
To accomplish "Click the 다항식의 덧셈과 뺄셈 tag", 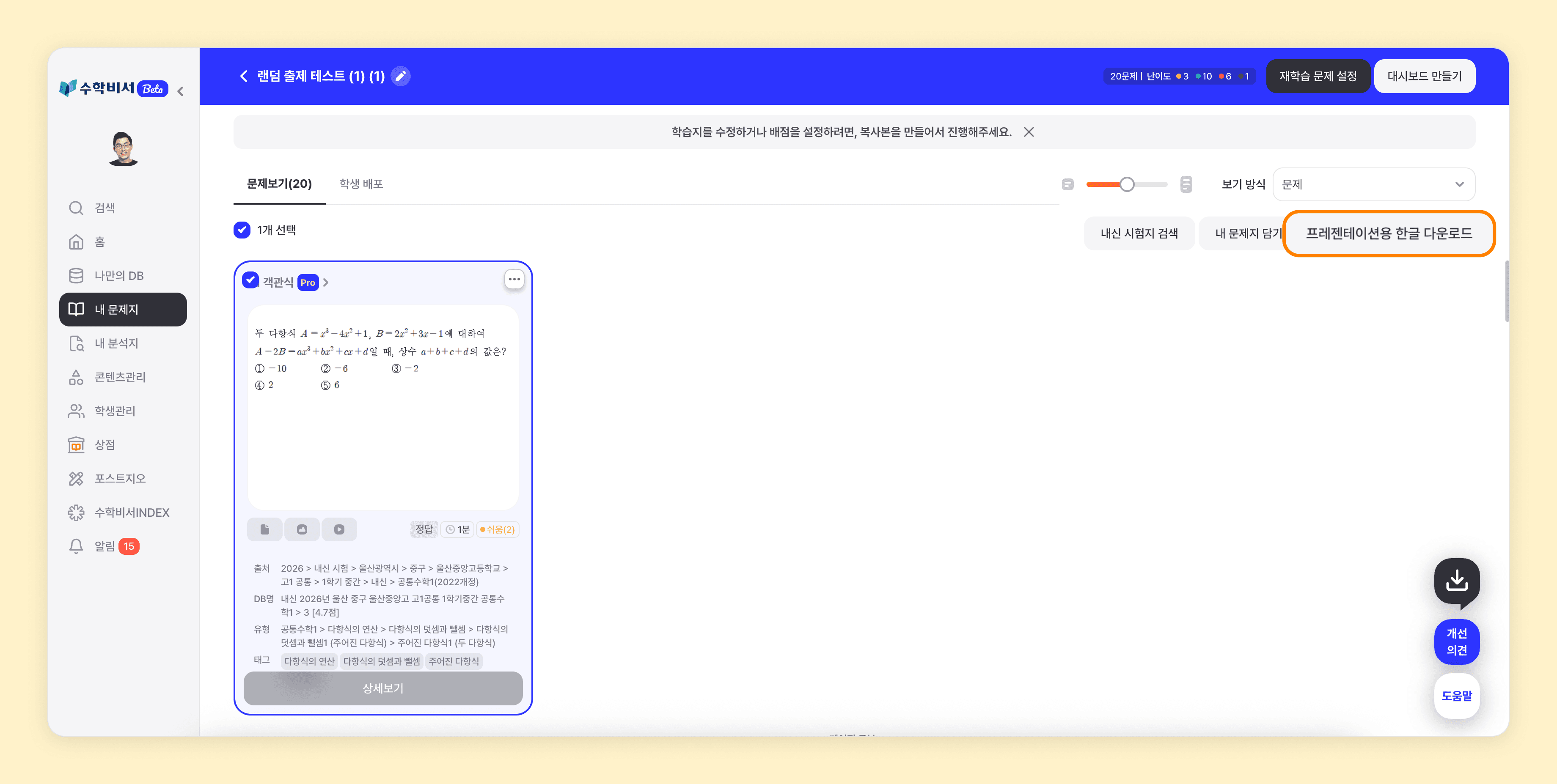I will pyautogui.click(x=381, y=661).
